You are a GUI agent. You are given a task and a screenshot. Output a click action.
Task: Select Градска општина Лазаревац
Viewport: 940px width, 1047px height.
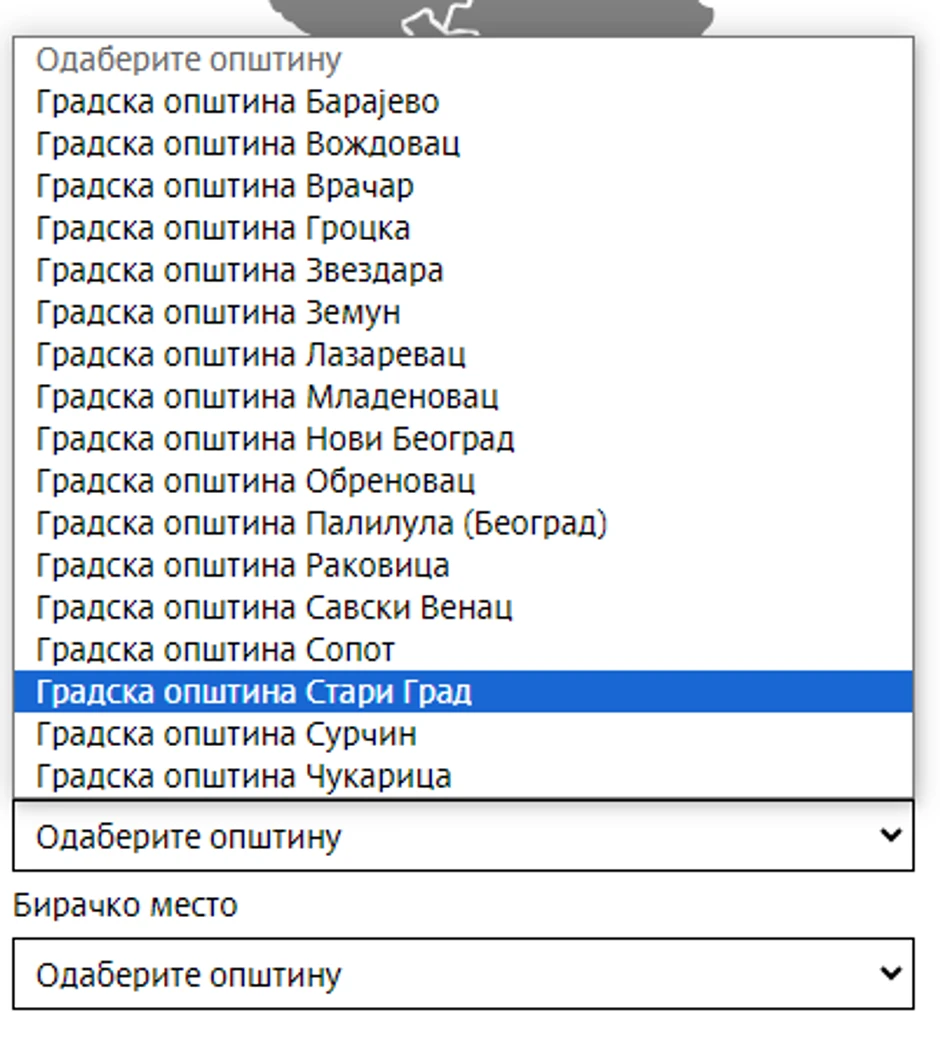pyautogui.click(x=251, y=354)
